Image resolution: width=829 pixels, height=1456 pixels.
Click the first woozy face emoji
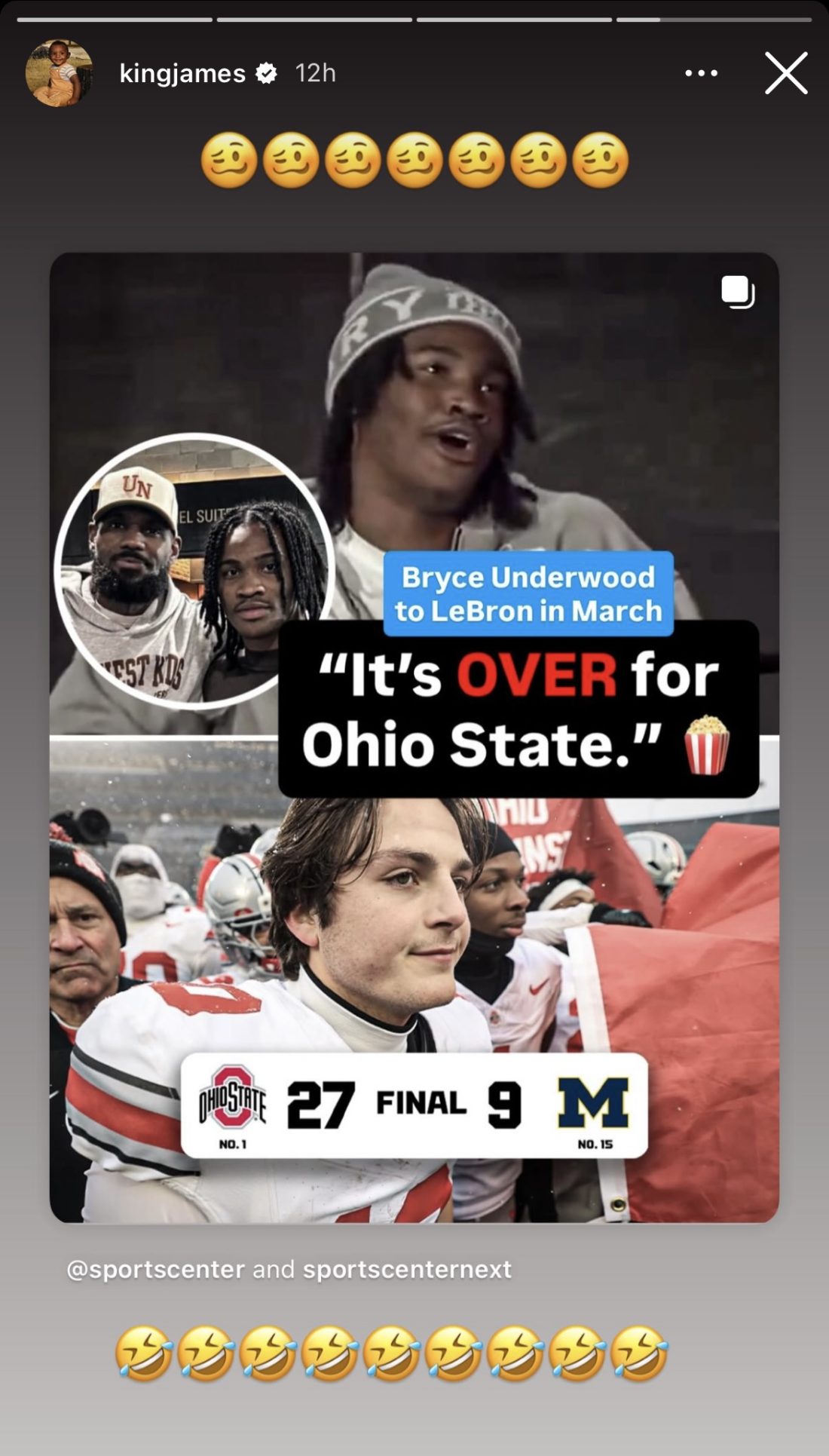229,161
